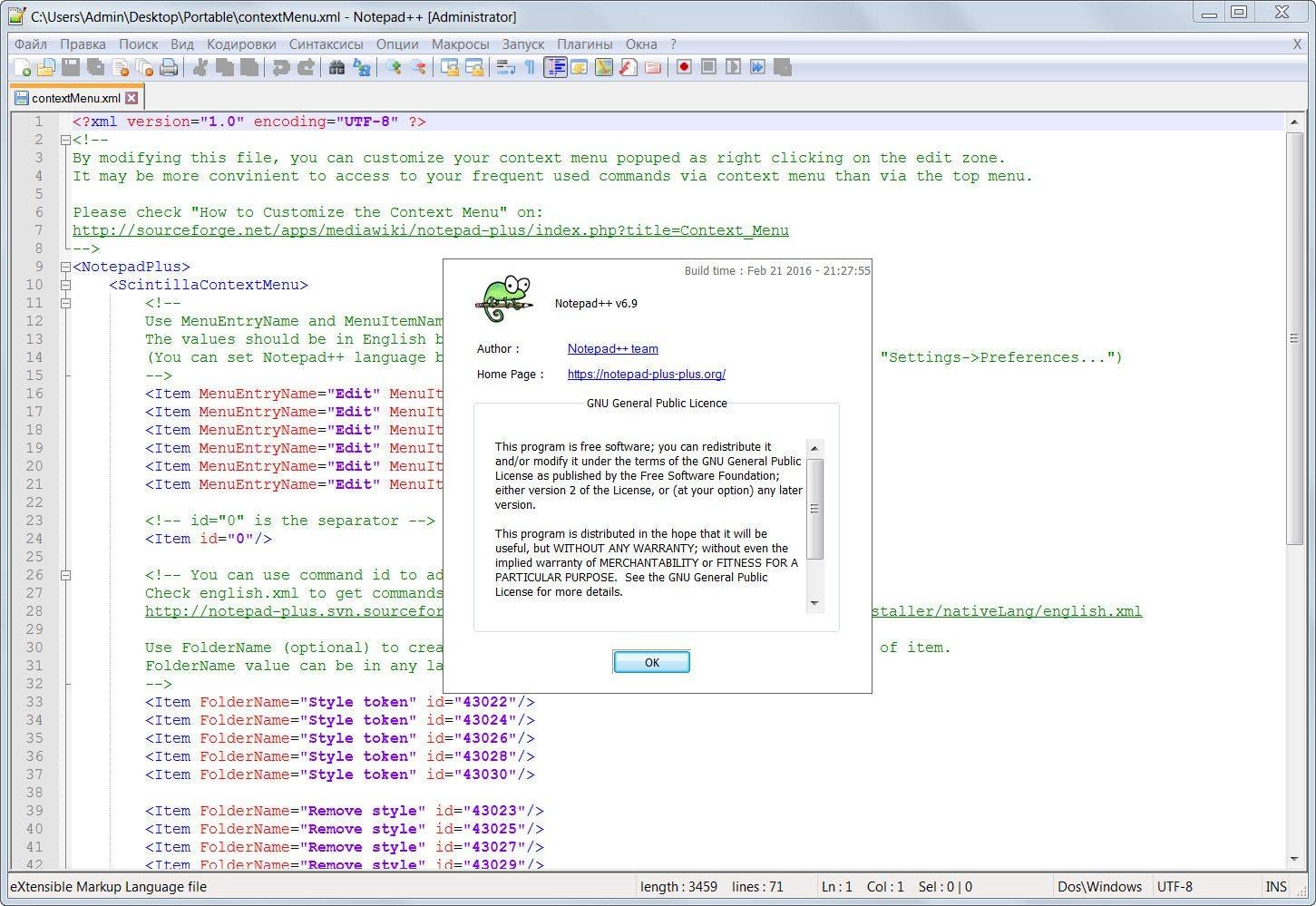Open the Файл menu
Viewport: 1316px width, 906px height.
tap(31, 44)
